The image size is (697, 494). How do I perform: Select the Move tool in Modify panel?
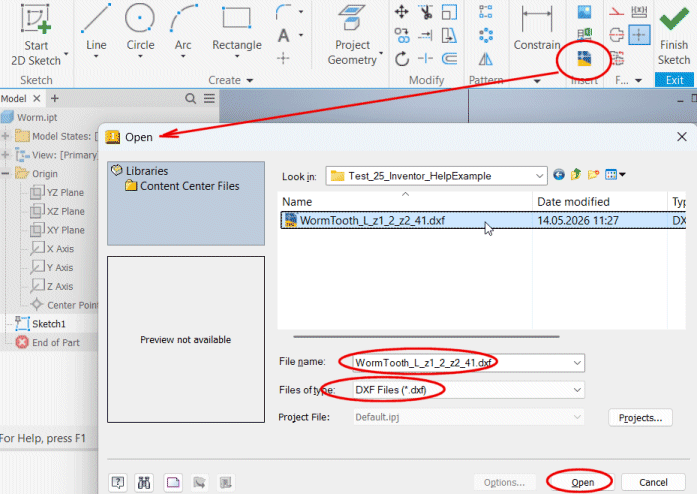click(x=401, y=12)
